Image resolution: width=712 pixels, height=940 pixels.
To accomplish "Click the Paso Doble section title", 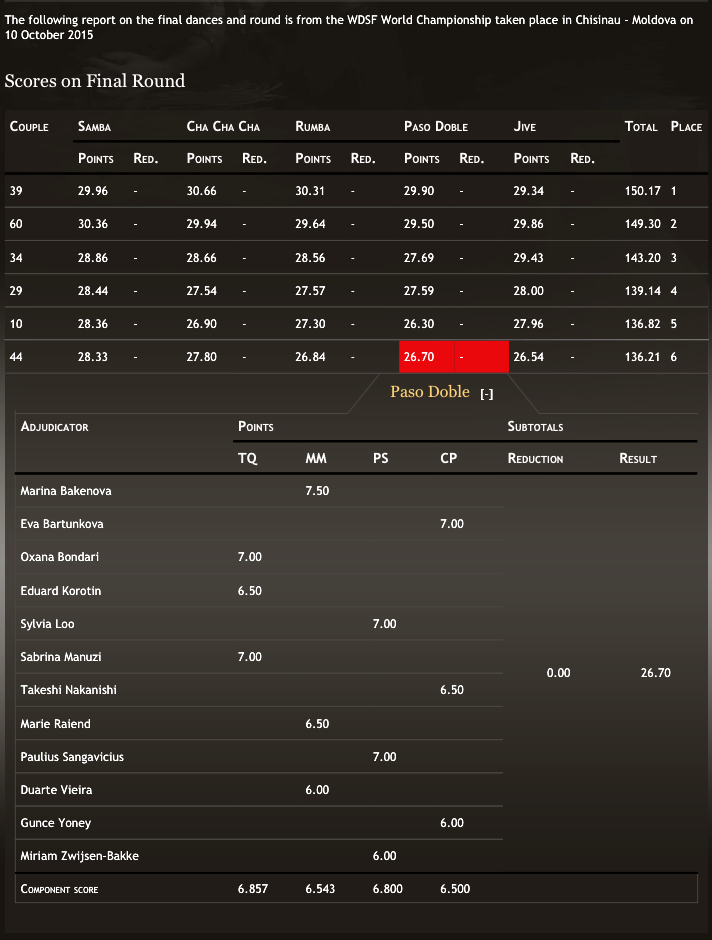I will coord(429,392).
